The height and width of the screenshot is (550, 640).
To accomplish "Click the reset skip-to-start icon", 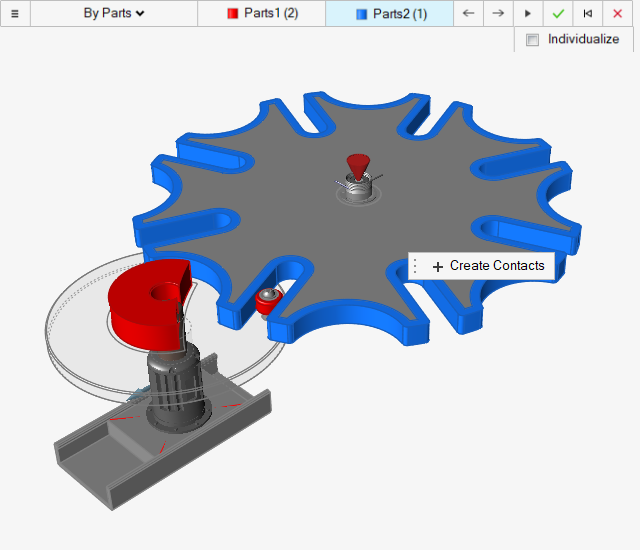I will coord(588,13).
